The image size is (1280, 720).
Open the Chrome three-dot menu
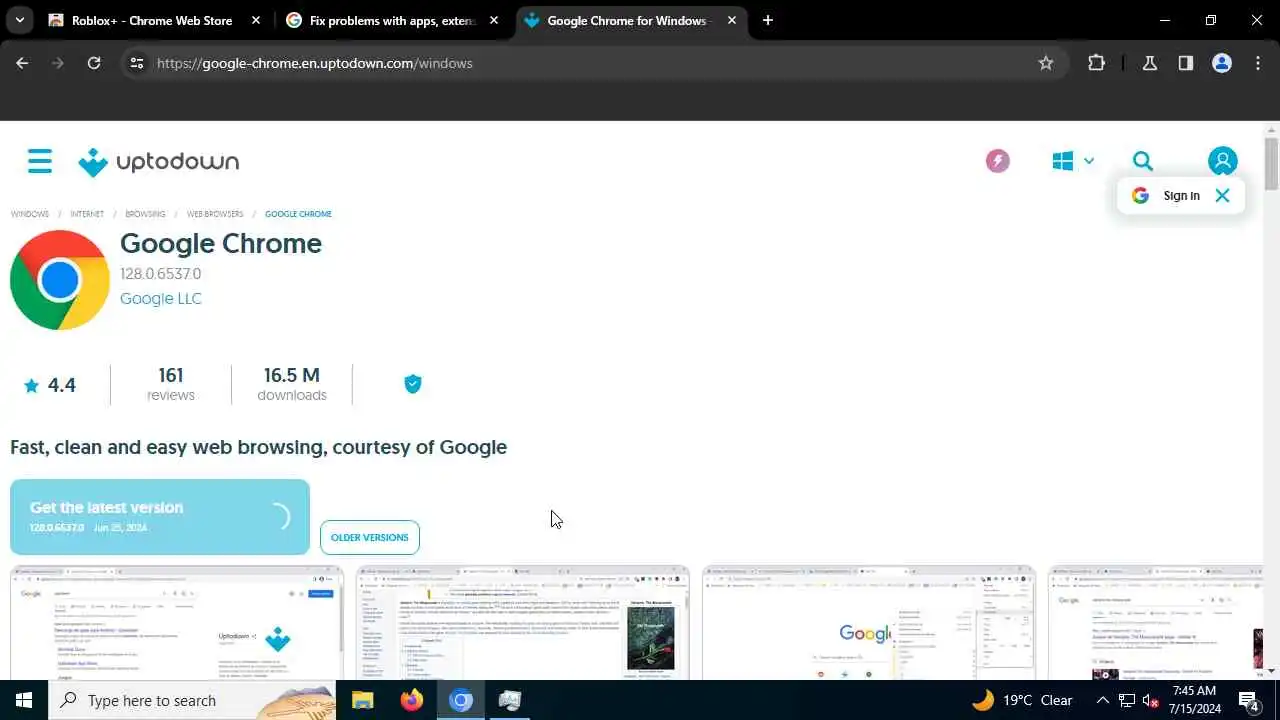[x=1258, y=63]
